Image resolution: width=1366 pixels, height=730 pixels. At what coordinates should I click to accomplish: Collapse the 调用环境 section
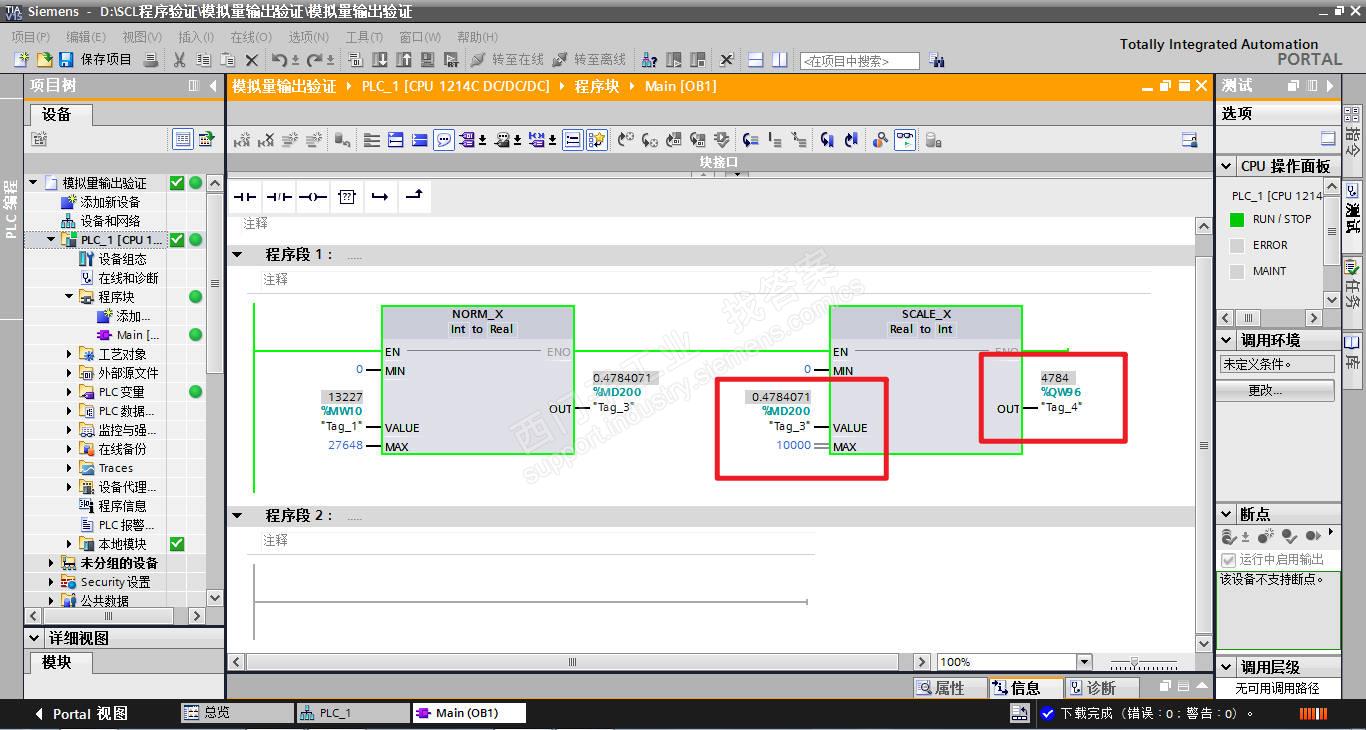click(x=1227, y=340)
